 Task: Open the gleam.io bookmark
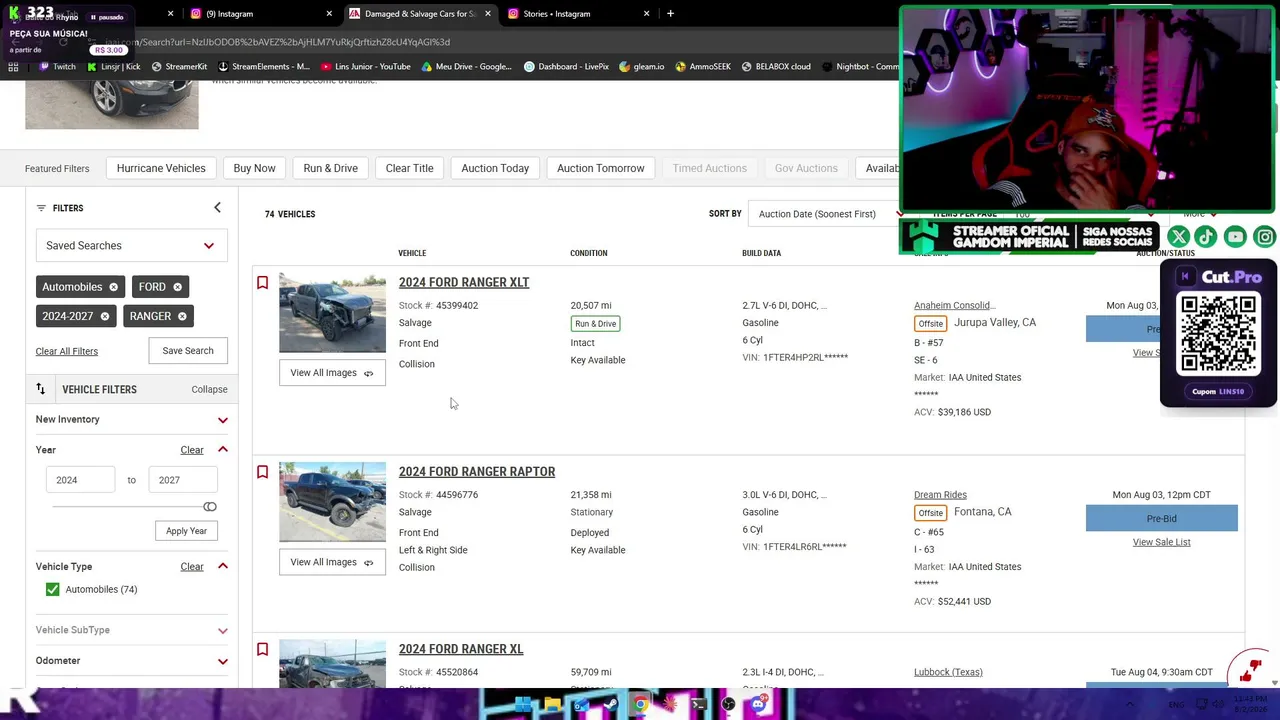(x=641, y=67)
